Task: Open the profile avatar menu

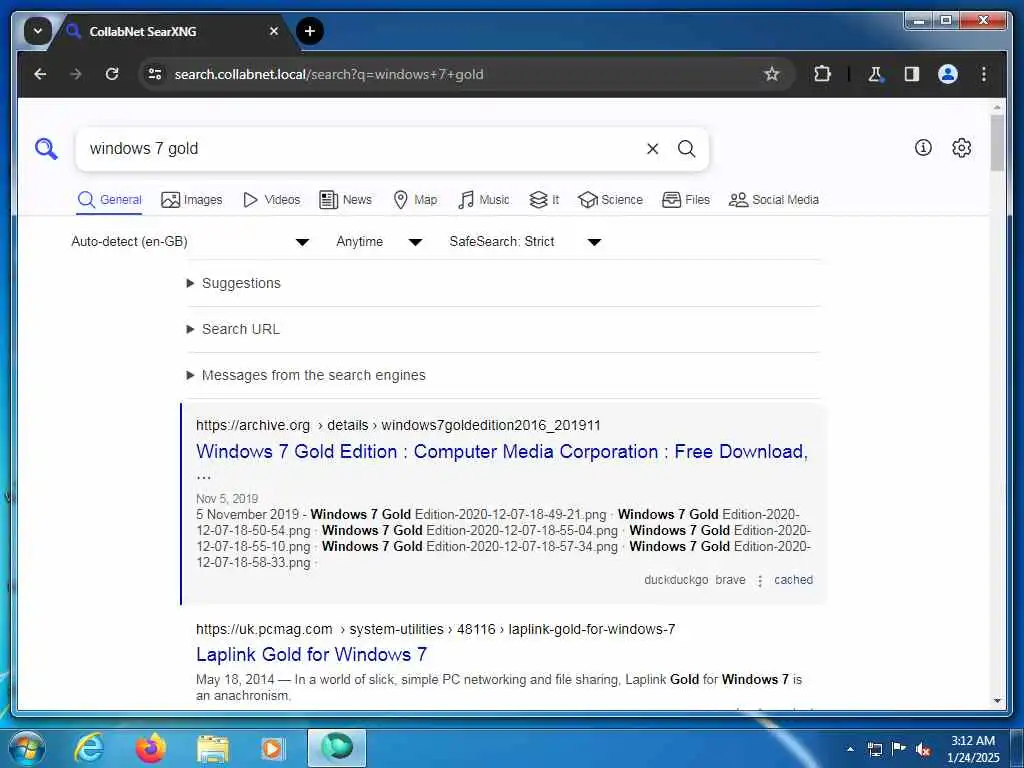Action: [x=948, y=74]
